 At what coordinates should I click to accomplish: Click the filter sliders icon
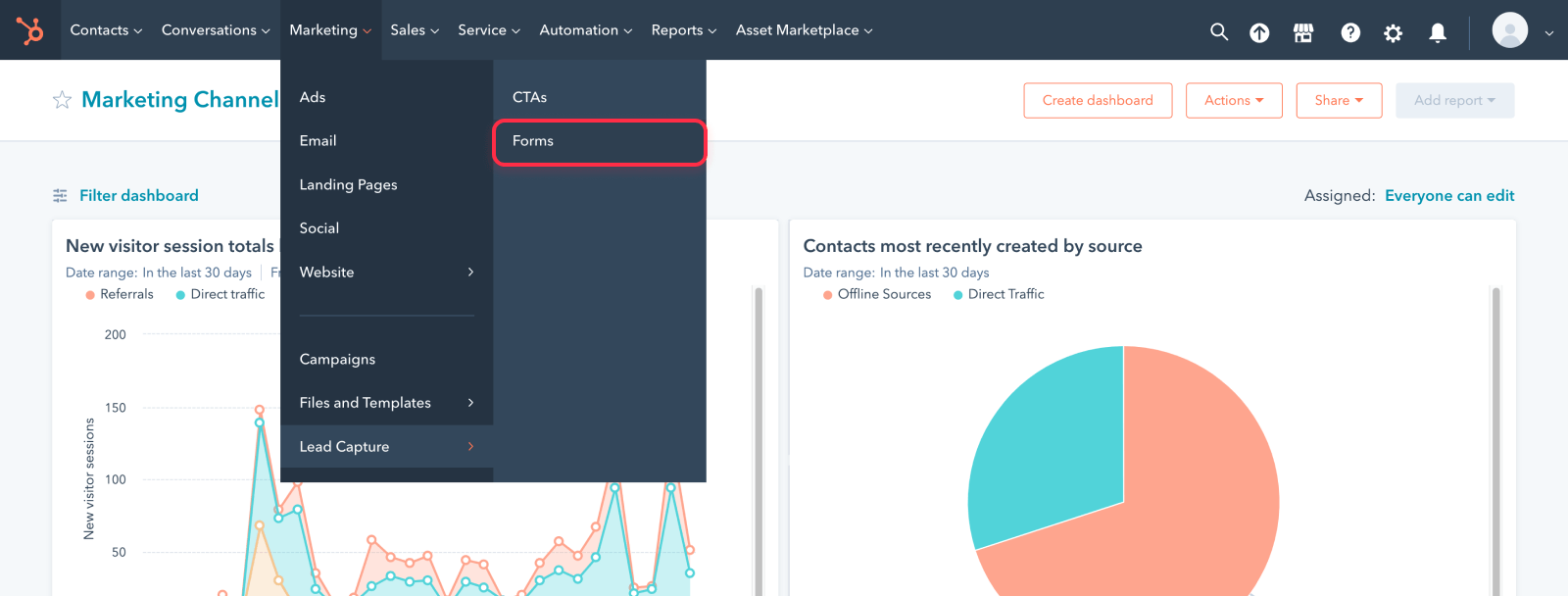click(60, 196)
